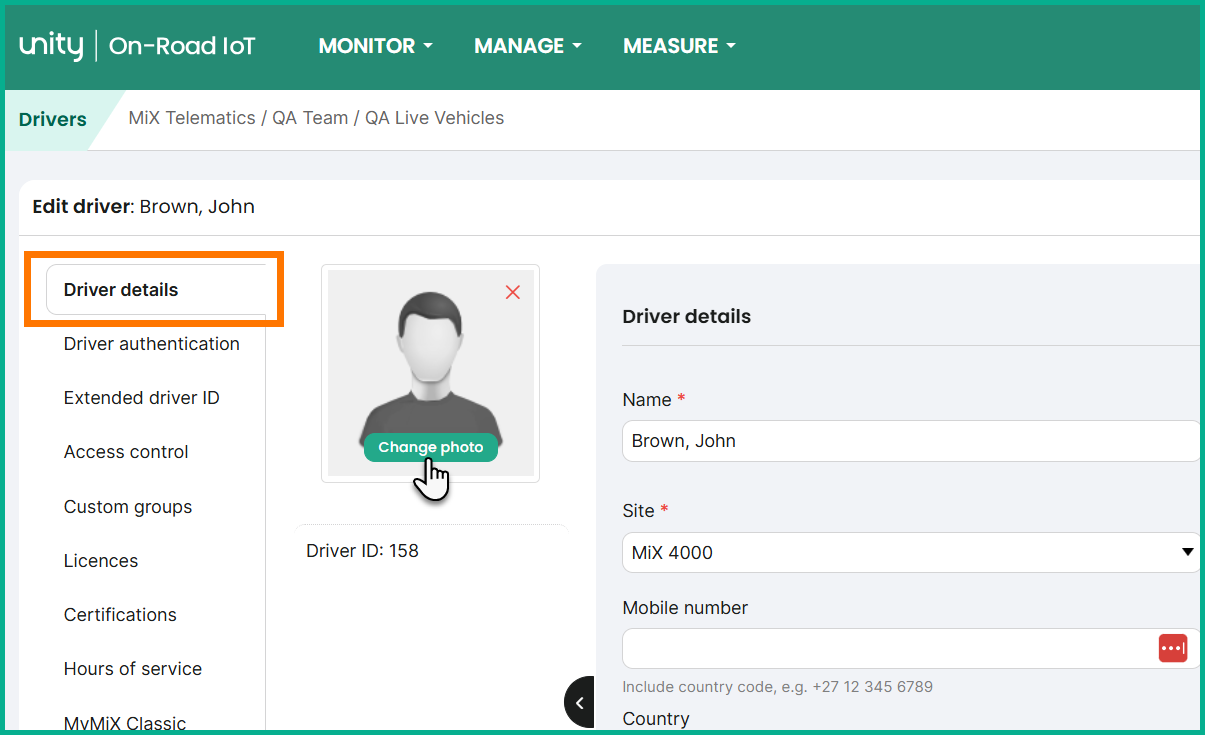Open the Custom groups section
This screenshot has width=1205, height=735.
128,507
